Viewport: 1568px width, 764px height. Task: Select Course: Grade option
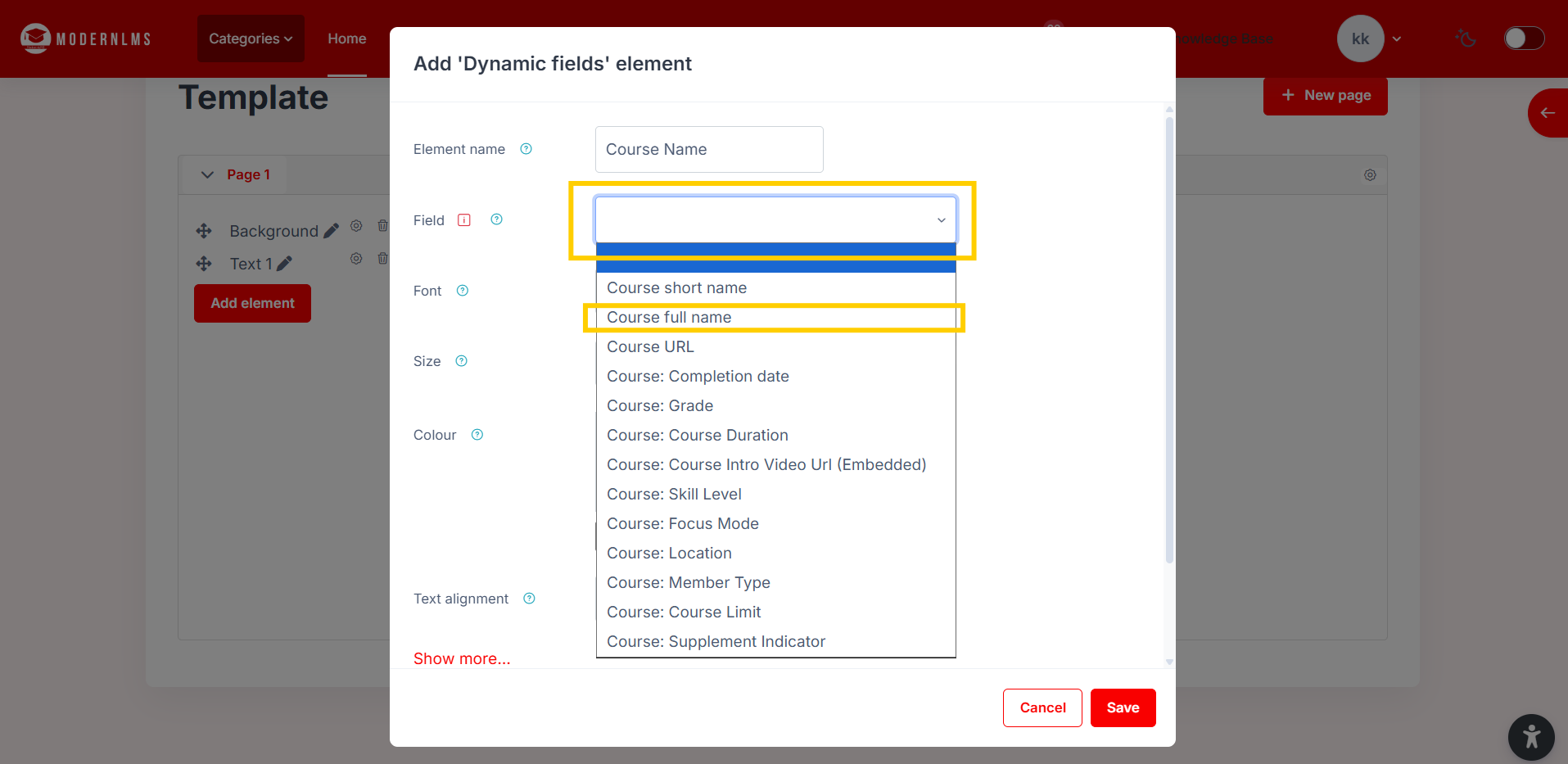(x=775, y=405)
